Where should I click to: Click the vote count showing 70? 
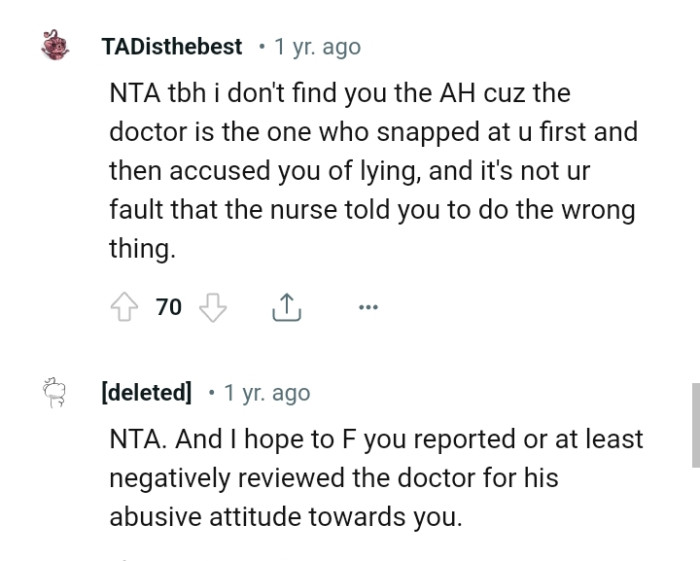click(169, 308)
